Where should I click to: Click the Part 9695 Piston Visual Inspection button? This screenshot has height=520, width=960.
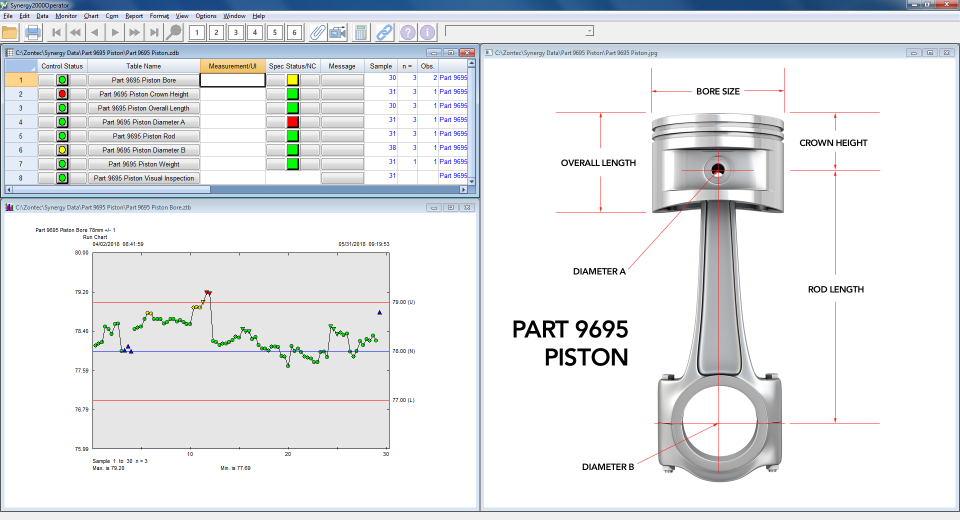click(143, 177)
